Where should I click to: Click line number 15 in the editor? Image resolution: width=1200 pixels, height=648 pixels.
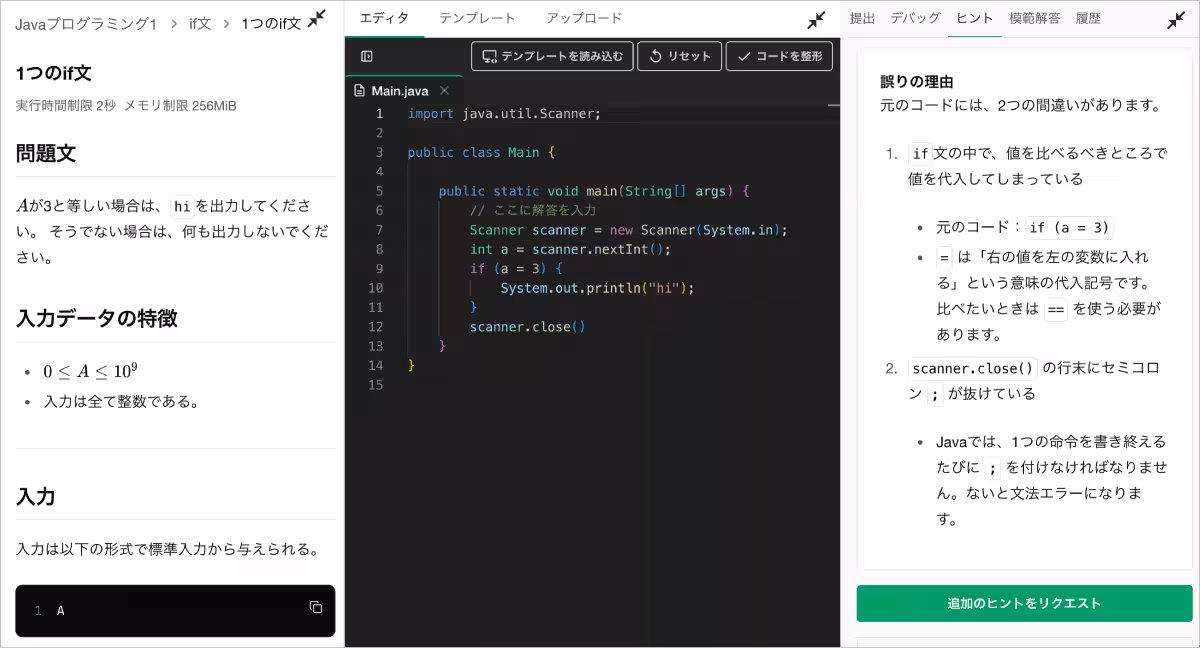click(x=376, y=384)
